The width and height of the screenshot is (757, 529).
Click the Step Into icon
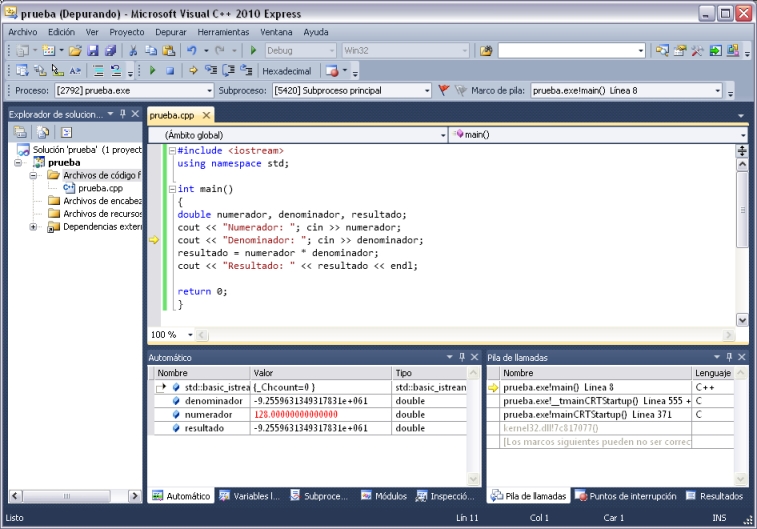click(x=211, y=71)
